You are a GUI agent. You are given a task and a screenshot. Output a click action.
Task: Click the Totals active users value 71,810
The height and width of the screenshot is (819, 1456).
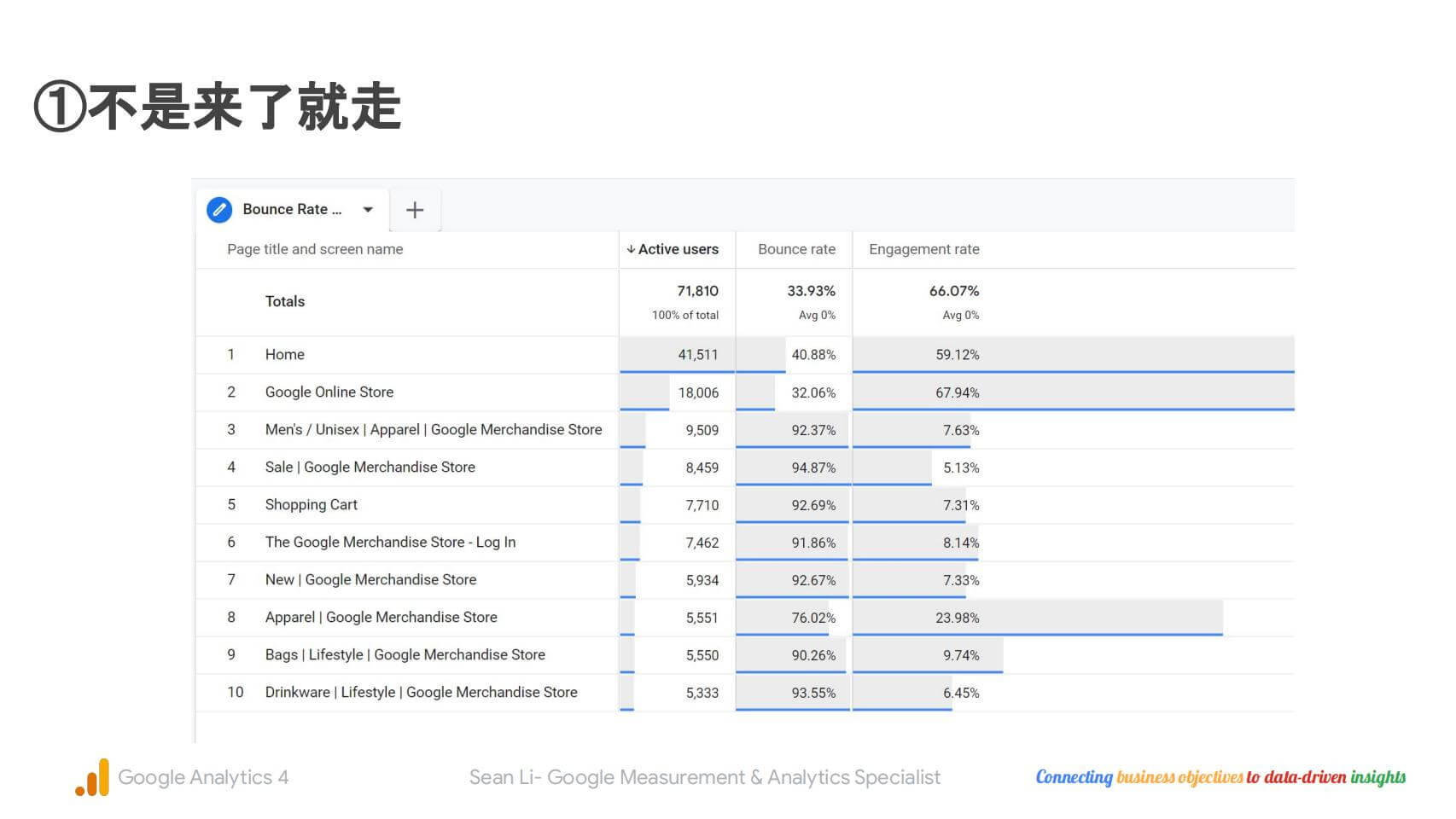click(x=697, y=291)
